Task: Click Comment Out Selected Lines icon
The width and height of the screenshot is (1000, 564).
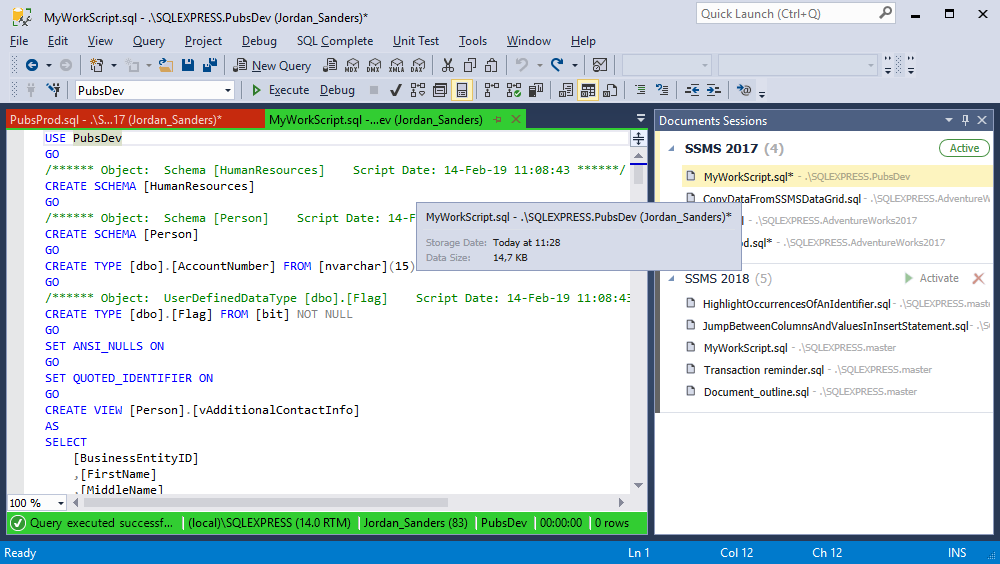Action: pyautogui.click(x=640, y=91)
